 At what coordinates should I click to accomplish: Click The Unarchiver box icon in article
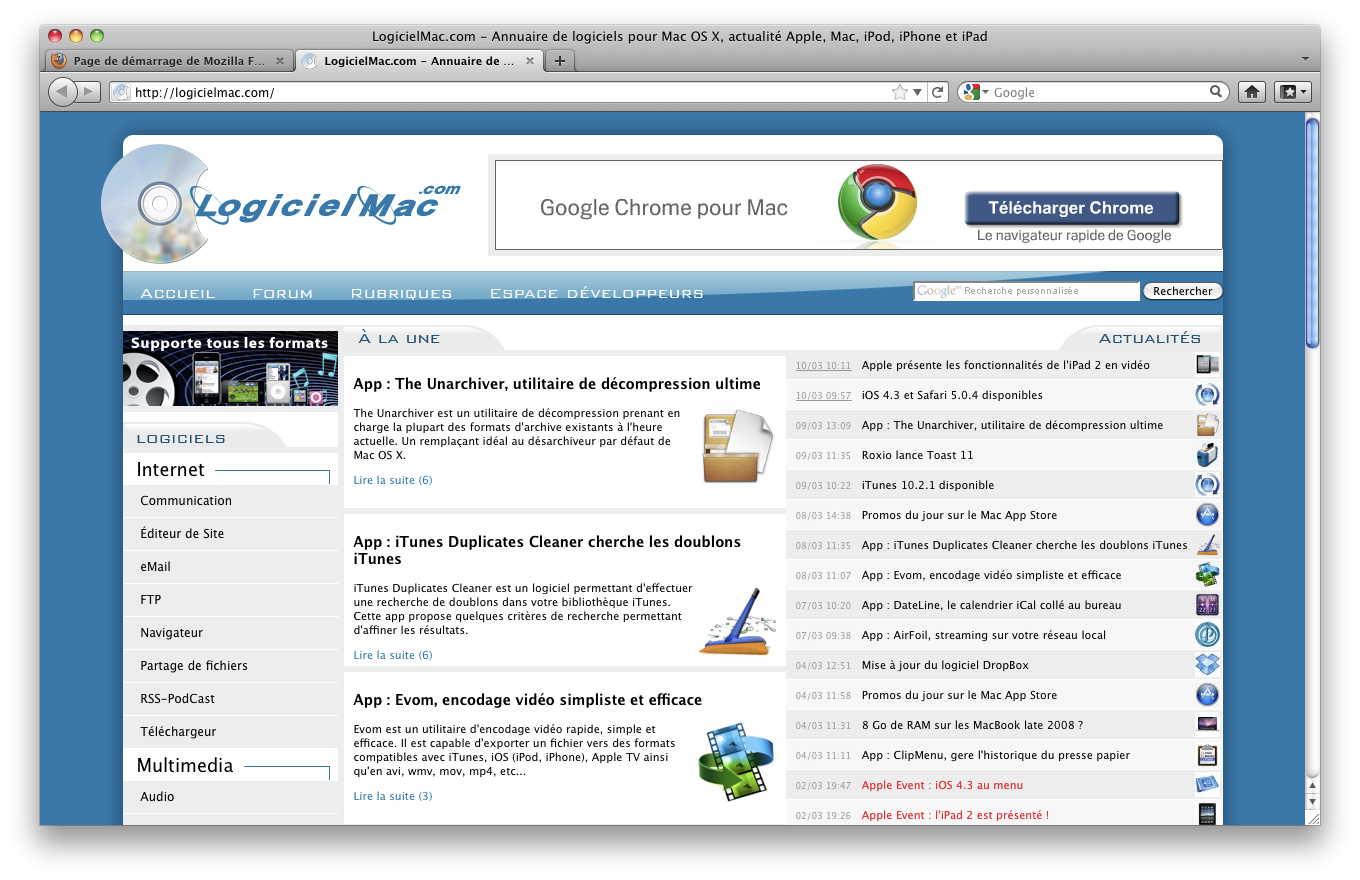tap(738, 446)
